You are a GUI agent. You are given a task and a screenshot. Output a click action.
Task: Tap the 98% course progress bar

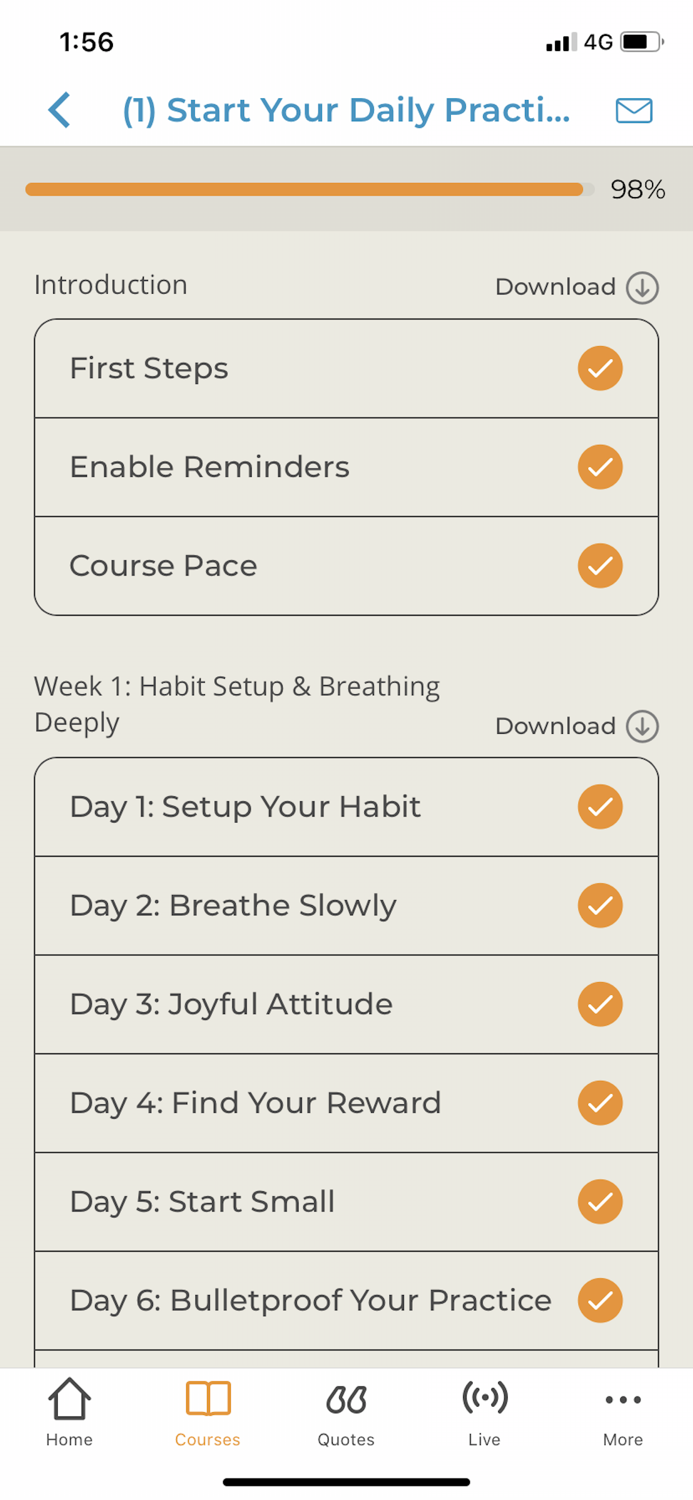point(305,189)
